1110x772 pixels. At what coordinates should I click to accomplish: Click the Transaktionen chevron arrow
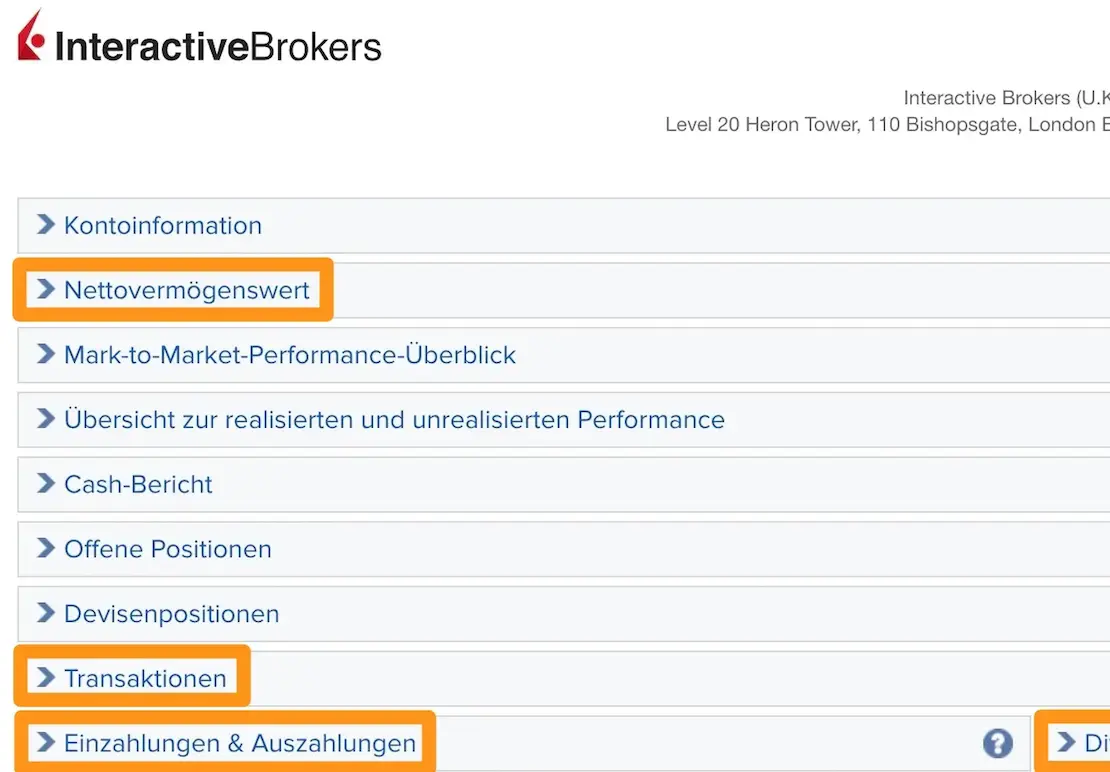tap(45, 678)
